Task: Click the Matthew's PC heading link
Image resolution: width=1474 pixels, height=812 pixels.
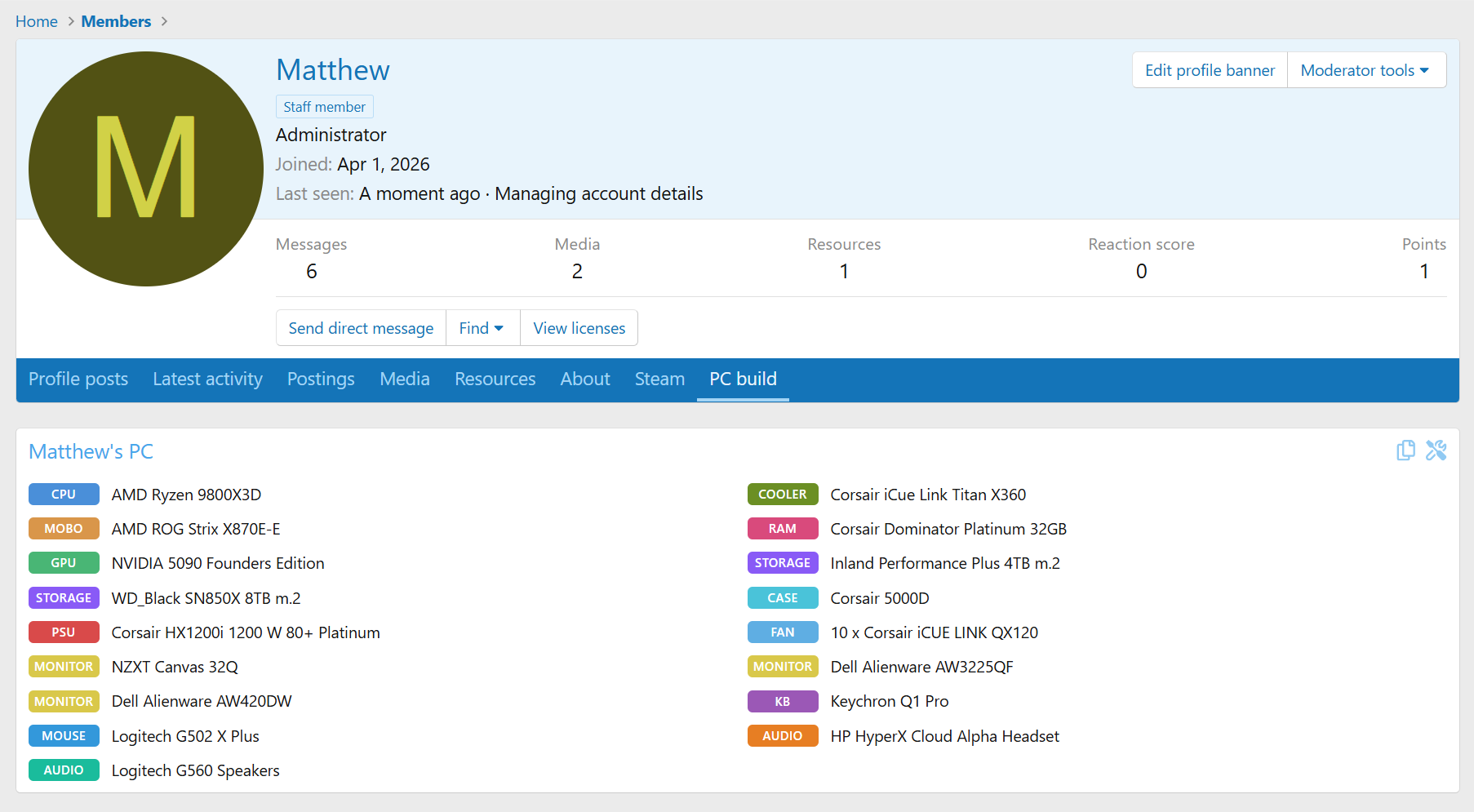Action: (x=91, y=452)
